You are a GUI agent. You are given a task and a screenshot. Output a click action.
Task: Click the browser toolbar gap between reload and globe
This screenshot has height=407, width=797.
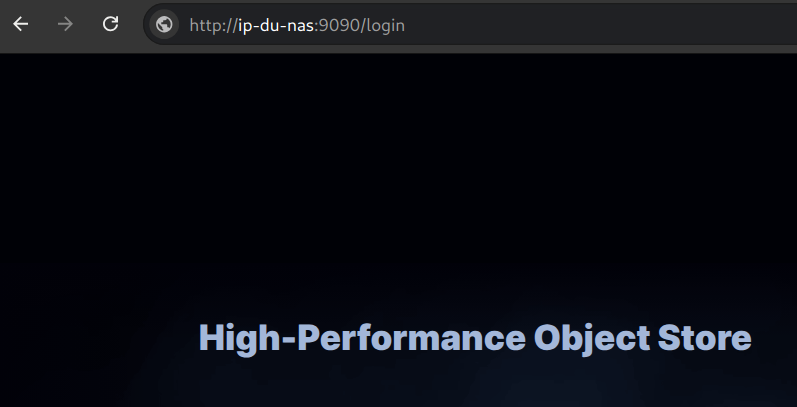coord(132,24)
